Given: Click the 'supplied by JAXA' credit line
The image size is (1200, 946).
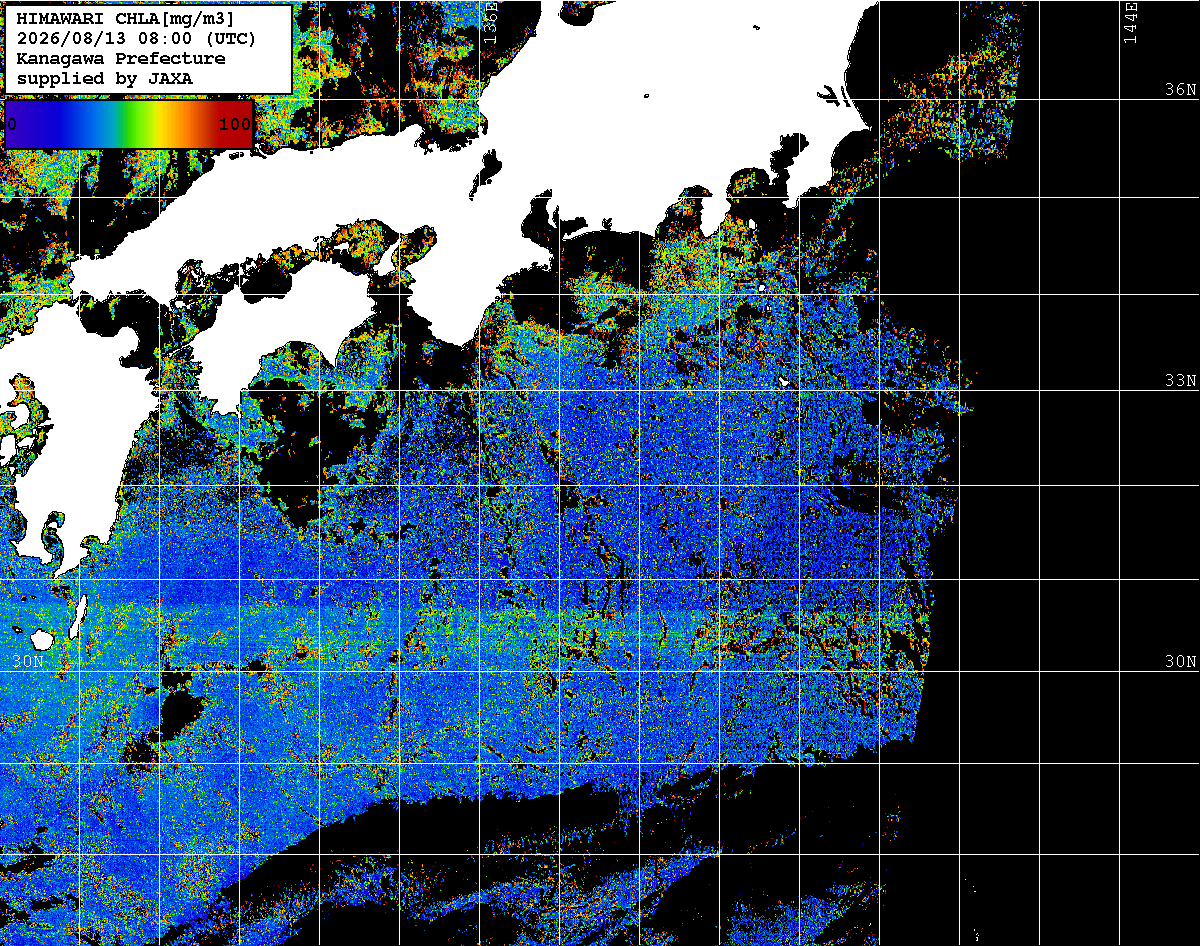Looking at the screenshot, I should click(x=105, y=78).
